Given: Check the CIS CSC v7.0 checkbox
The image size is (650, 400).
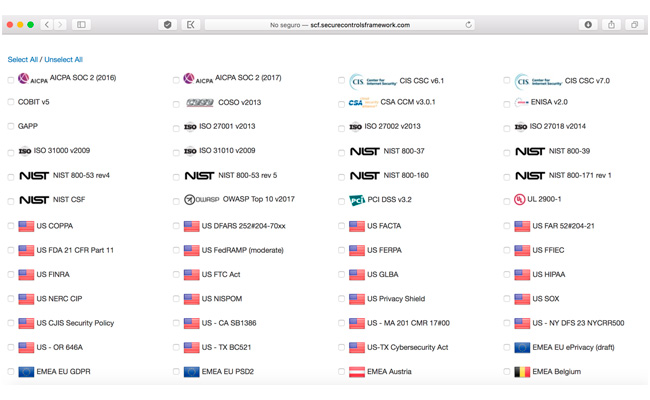Looking at the screenshot, I should pos(507,81).
